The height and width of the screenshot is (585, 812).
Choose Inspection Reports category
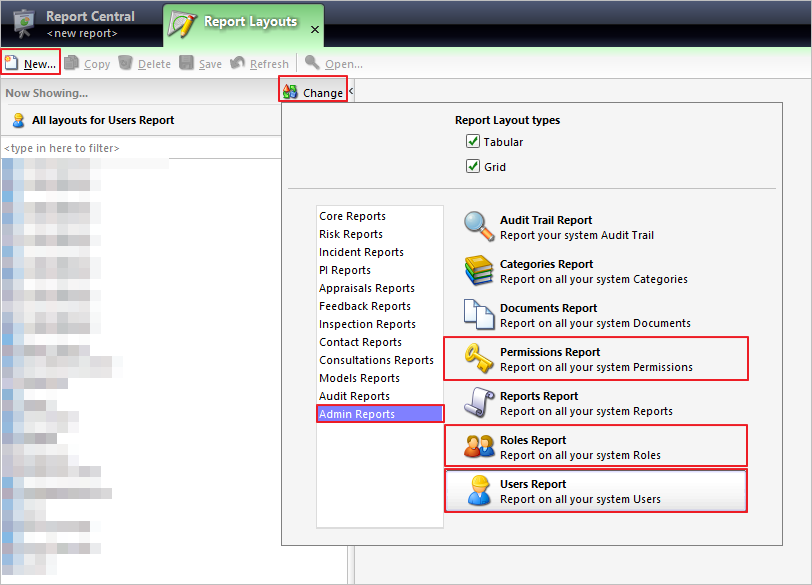[367, 324]
